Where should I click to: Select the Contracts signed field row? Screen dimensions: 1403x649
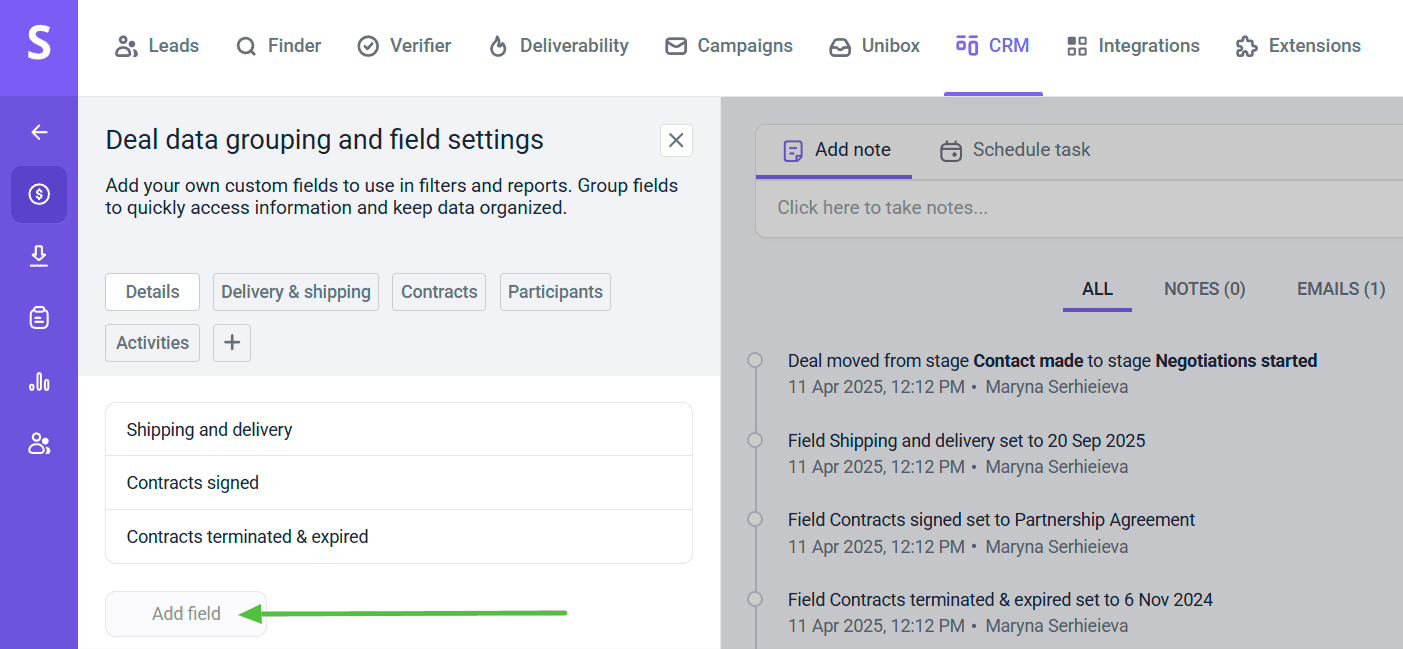coord(398,483)
